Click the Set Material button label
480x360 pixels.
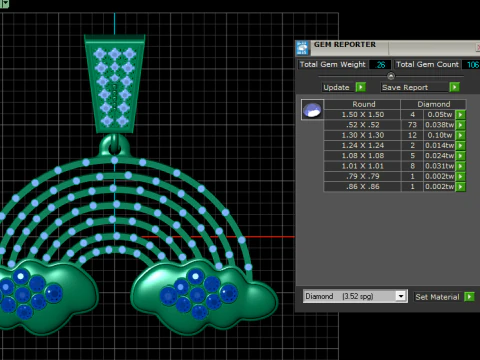tap(437, 297)
